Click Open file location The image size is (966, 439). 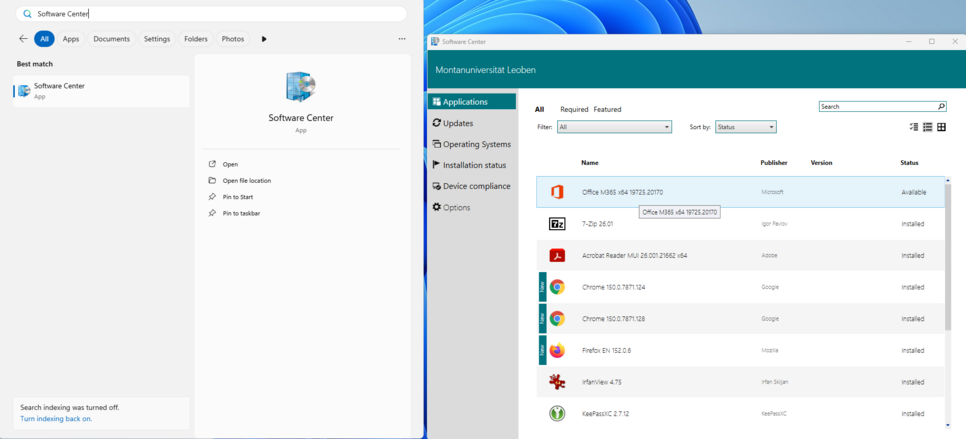(x=246, y=180)
